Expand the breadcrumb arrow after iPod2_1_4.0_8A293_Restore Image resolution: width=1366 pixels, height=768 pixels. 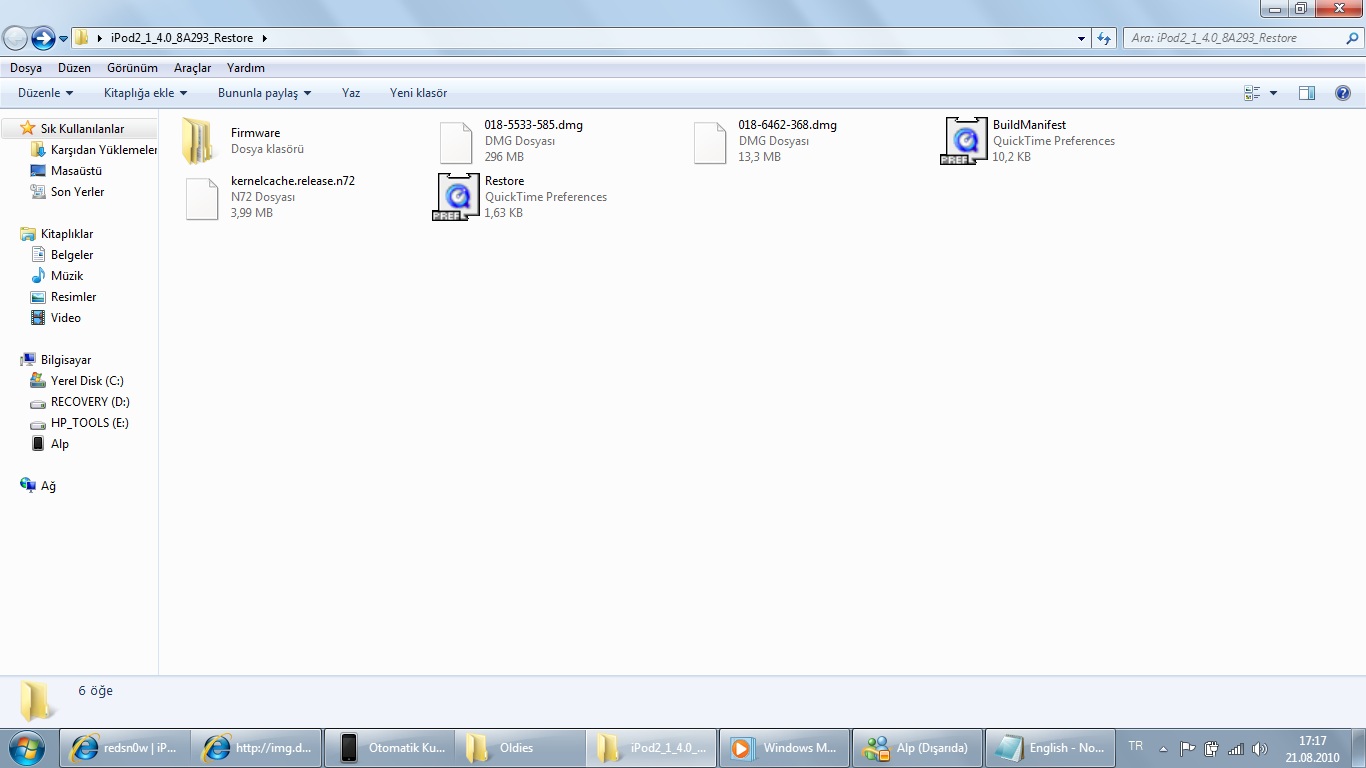coord(264,38)
